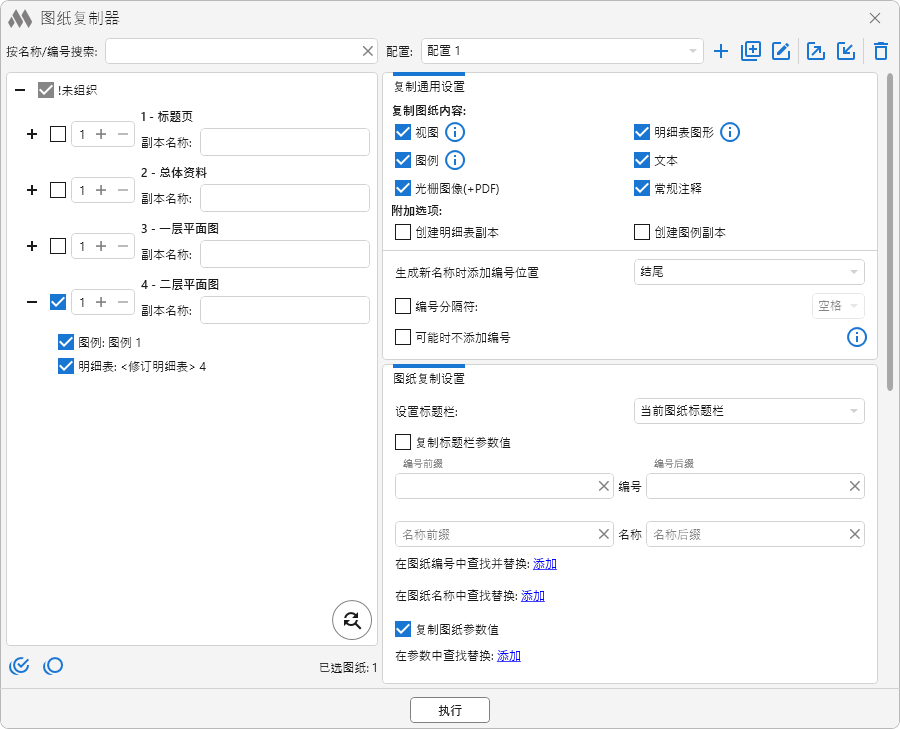Click 添加 link for sheet number replacement
This screenshot has height=729, width=900.
click(x=545, y=564)
